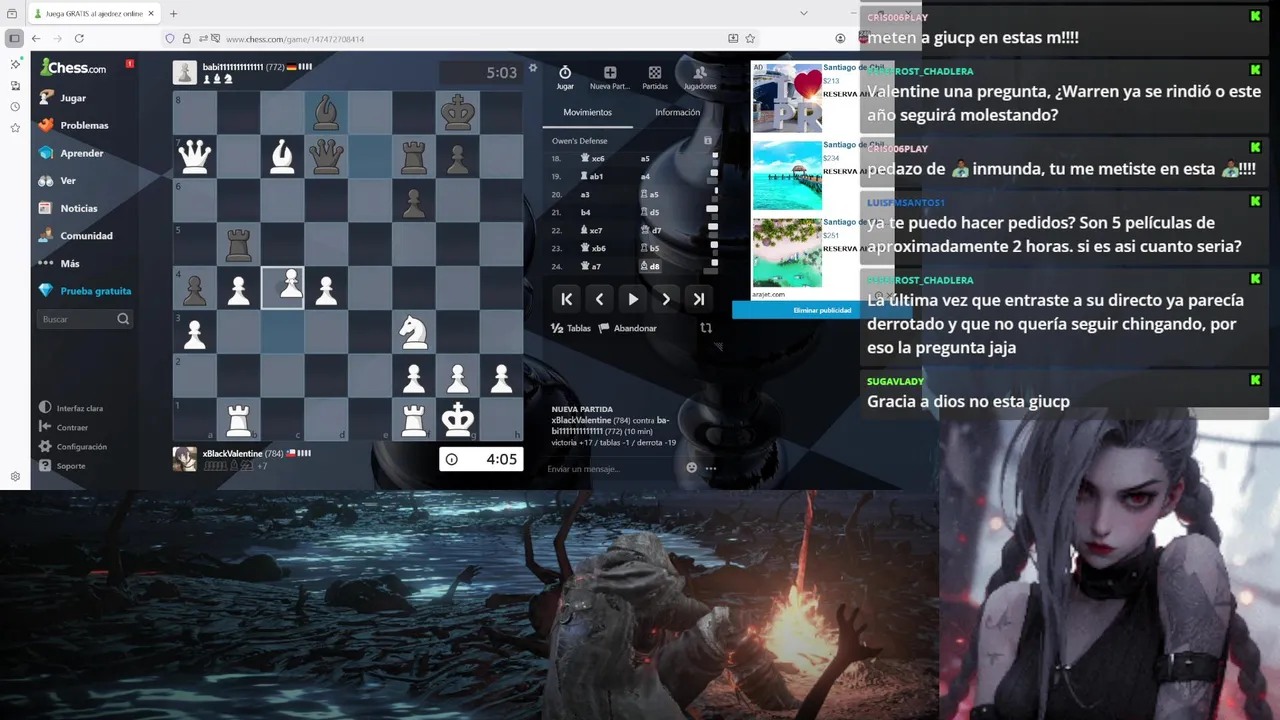Open Nueva Partida tab
Viewport: 1280px width, 720px height.
pyautogui.click(x=610, y=77)
